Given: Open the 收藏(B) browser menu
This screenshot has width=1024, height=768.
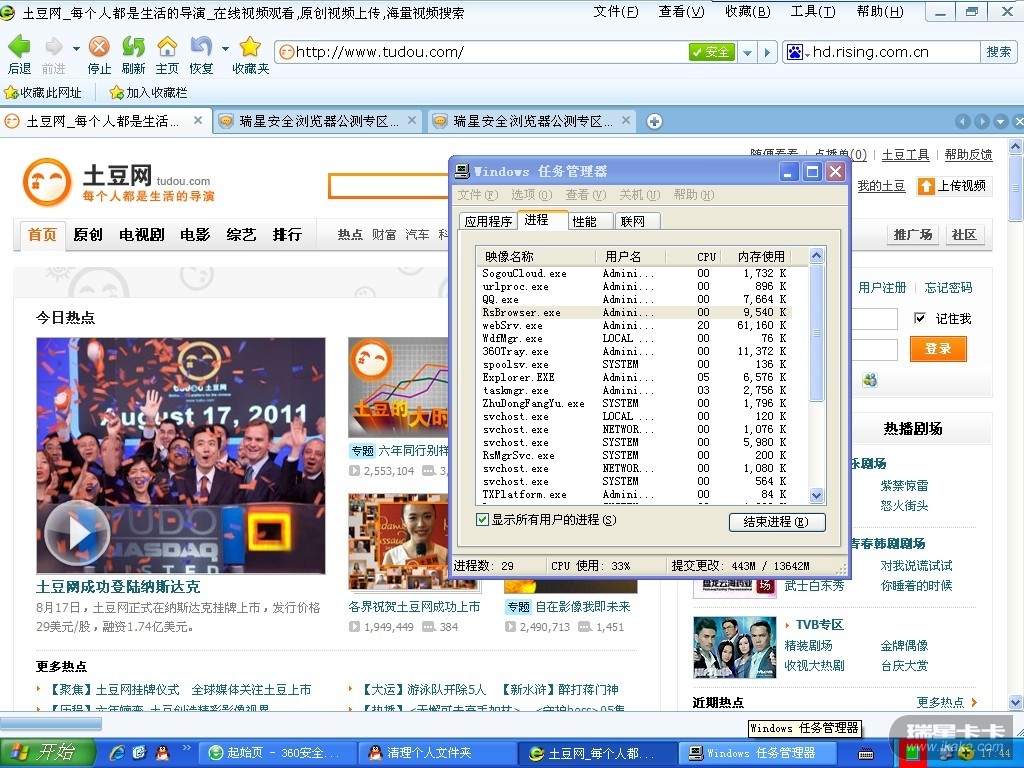Looking at the screenshot, I should click(x=748, y=11).
